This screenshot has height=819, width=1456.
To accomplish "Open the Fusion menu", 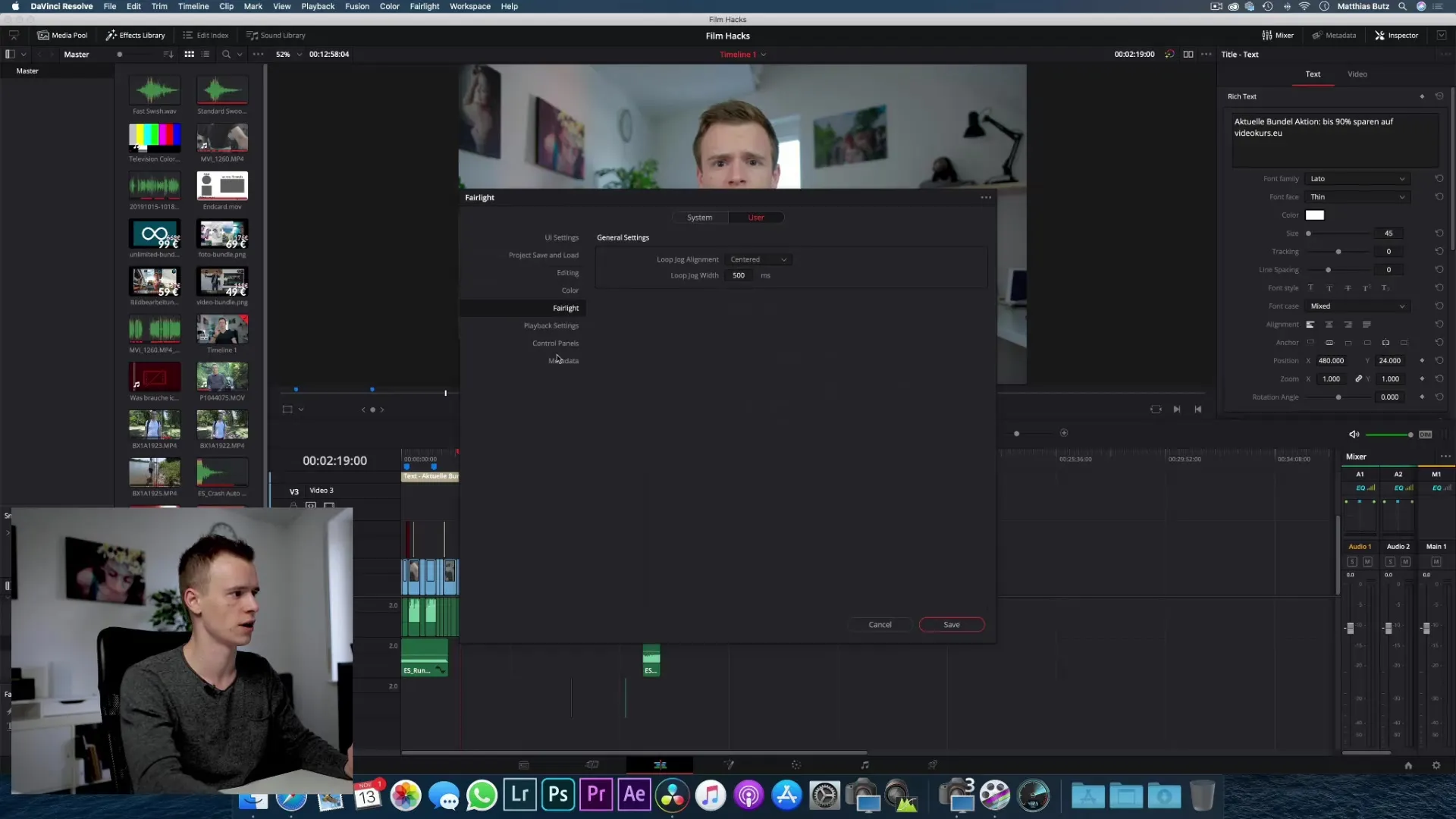I will click(x=357, y=6).
